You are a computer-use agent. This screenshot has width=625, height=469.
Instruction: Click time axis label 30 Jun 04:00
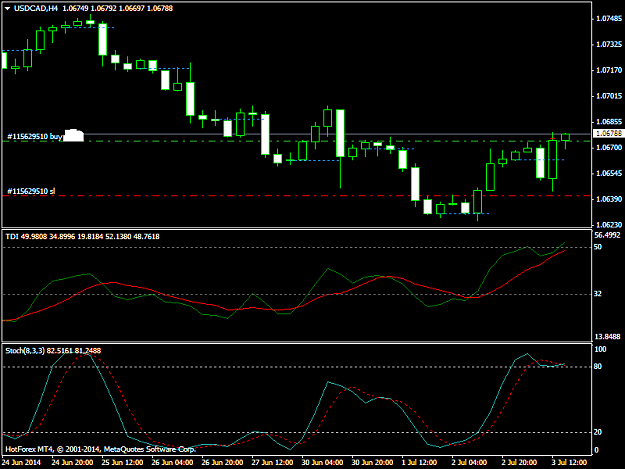pos(322,462)
